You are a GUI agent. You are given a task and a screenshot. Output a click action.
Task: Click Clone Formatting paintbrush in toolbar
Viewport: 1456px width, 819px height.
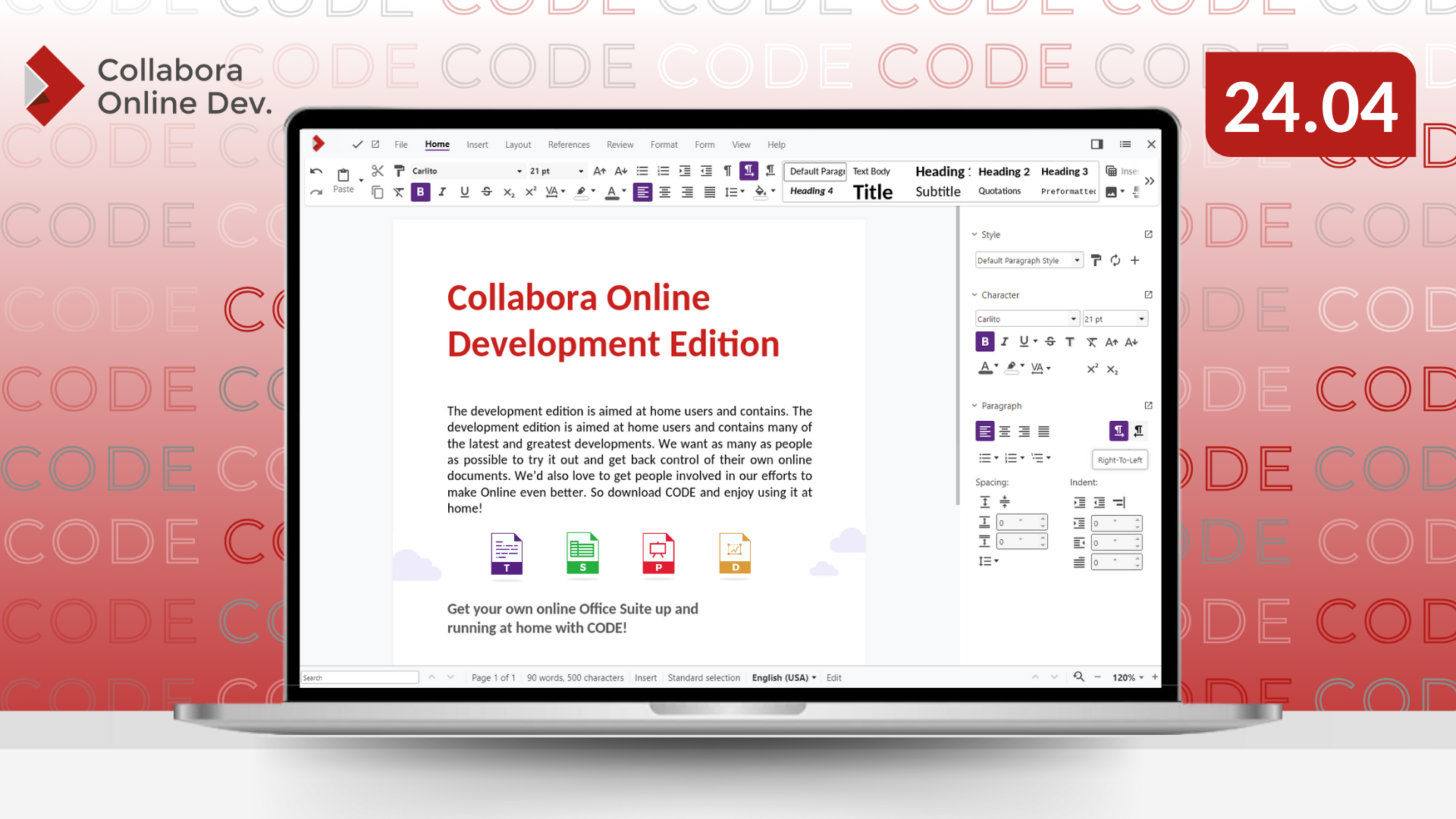399,171
